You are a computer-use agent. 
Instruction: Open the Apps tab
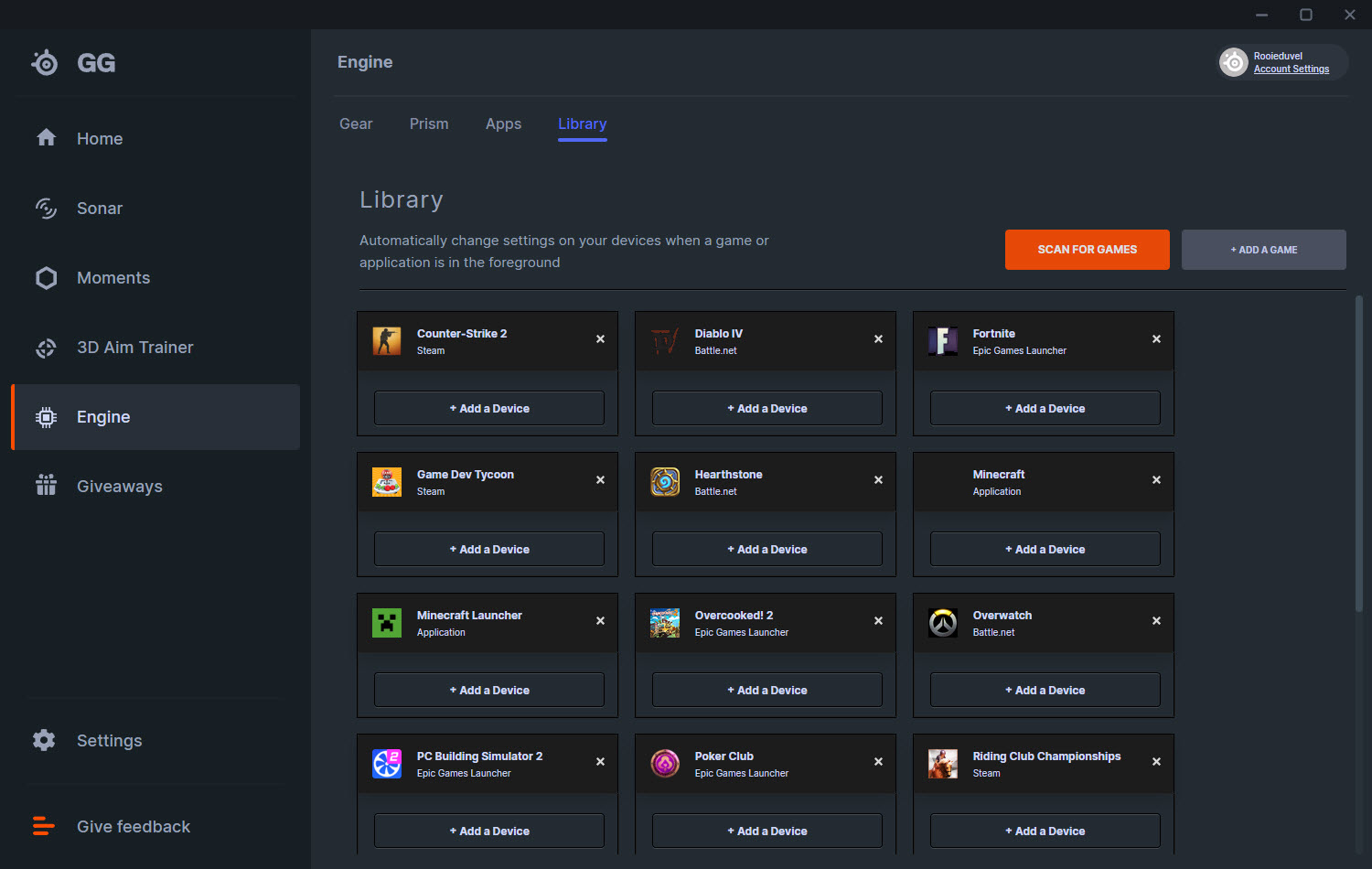[503, 124]
